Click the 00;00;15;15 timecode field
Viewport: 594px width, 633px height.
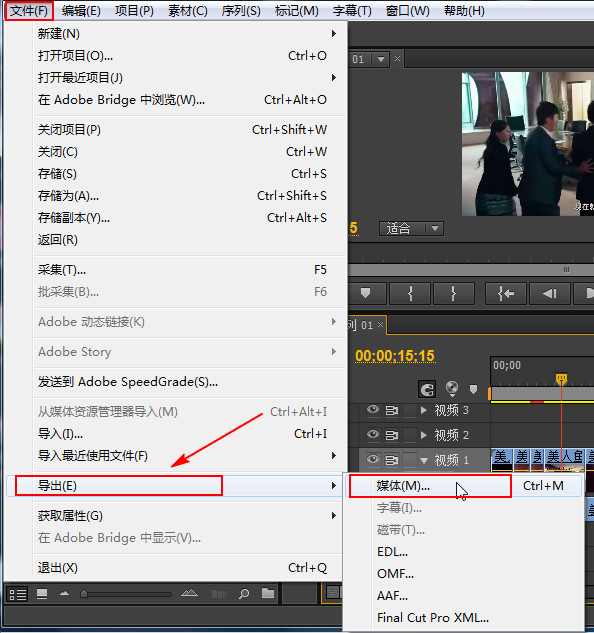tap(395, 356)
